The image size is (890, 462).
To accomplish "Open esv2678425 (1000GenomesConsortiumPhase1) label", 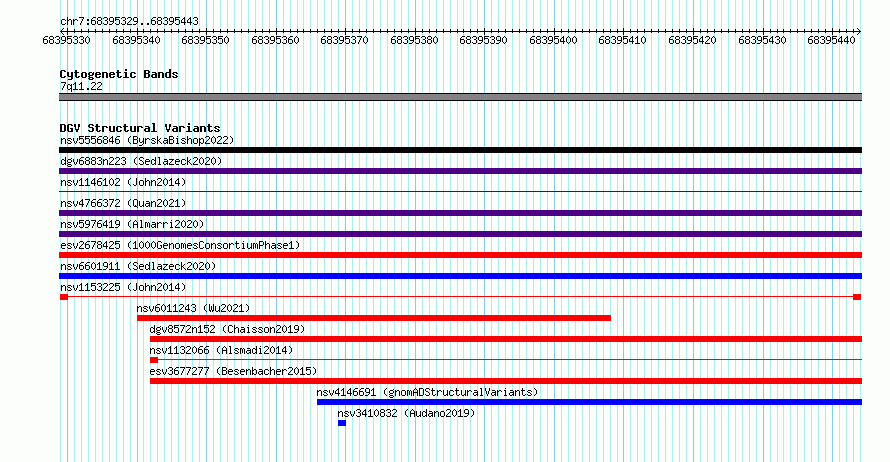I will point(180,245).
